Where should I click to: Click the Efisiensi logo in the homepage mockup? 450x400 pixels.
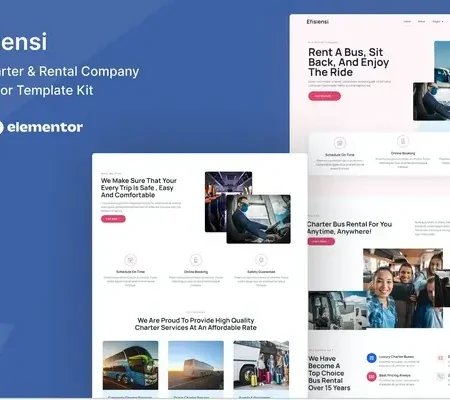pyautogui.click(x=317, y=22)
